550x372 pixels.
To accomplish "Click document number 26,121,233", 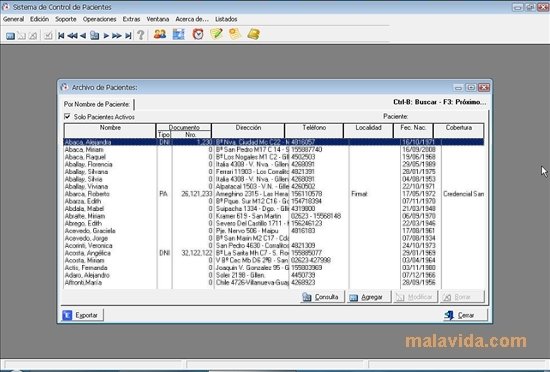I will pyautogui.click(x=197, y=194).
